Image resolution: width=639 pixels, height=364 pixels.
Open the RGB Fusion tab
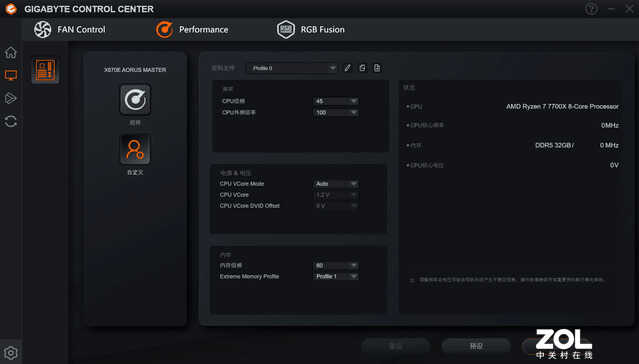coord(311,29)
